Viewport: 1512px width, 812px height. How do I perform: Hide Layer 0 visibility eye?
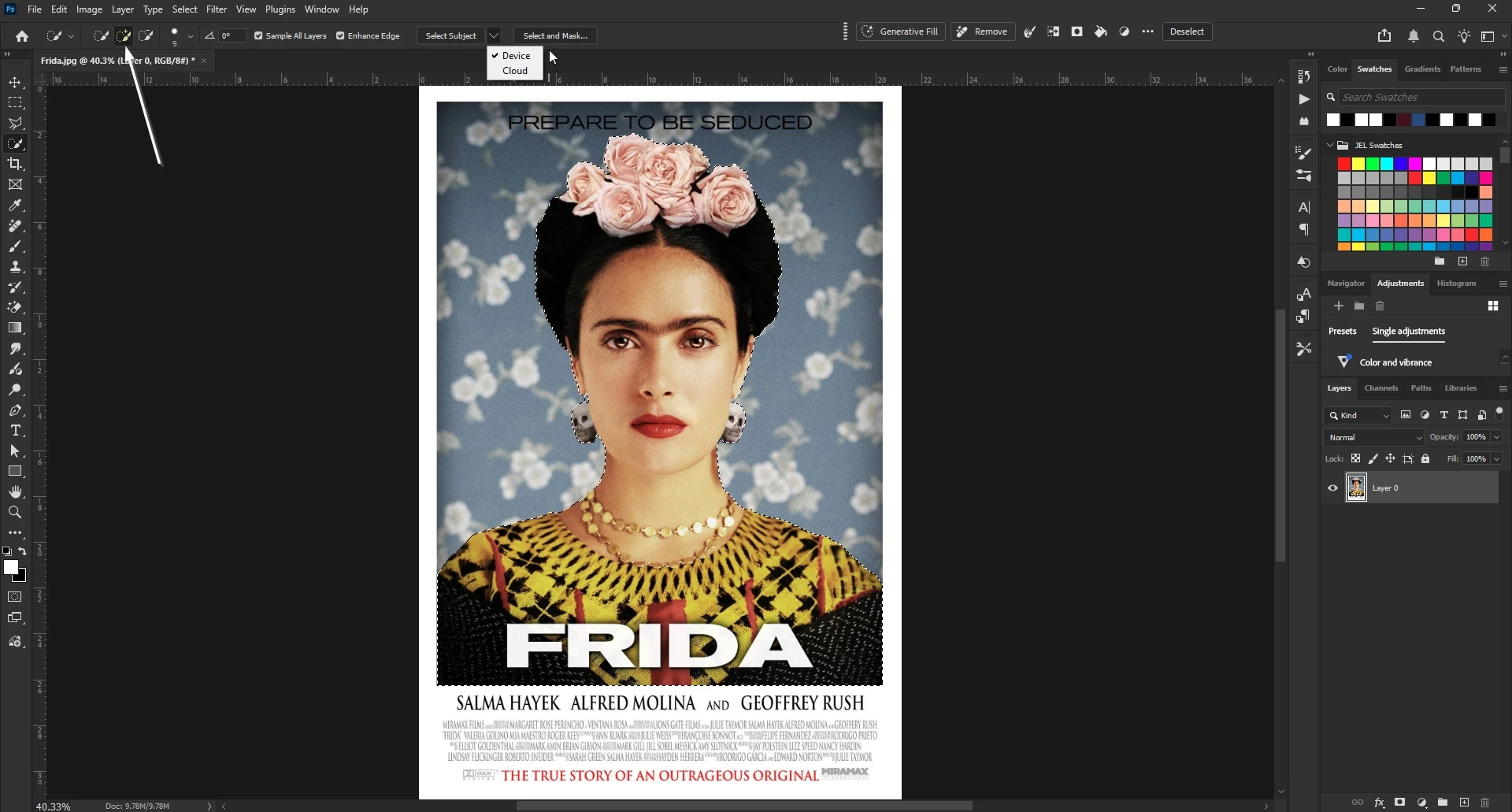(1332, 488)
